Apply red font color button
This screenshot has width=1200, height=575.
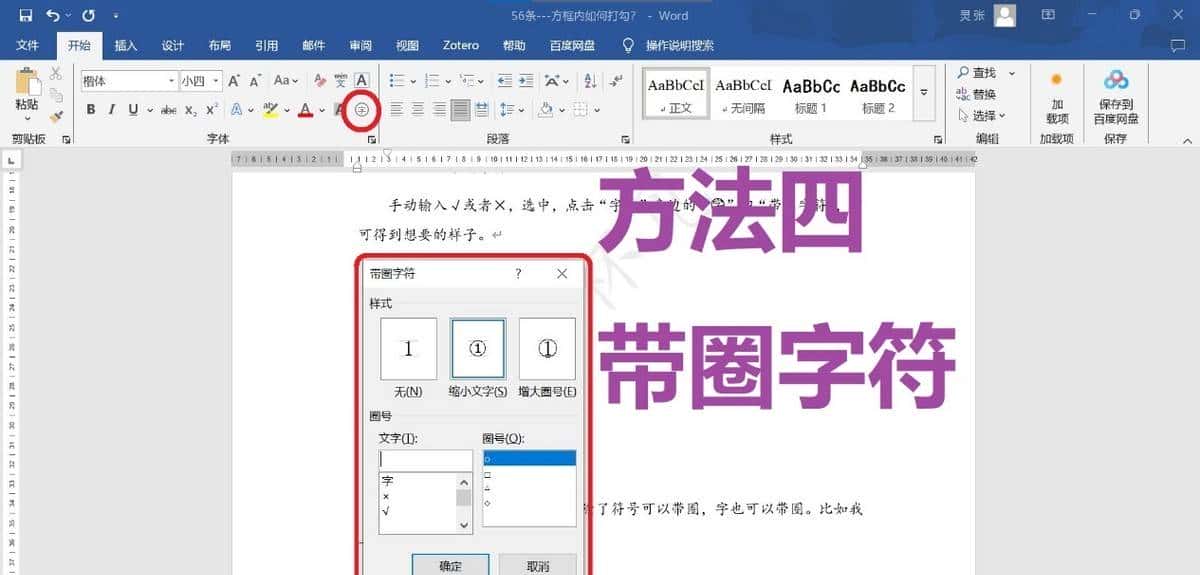tap(307, 110)
